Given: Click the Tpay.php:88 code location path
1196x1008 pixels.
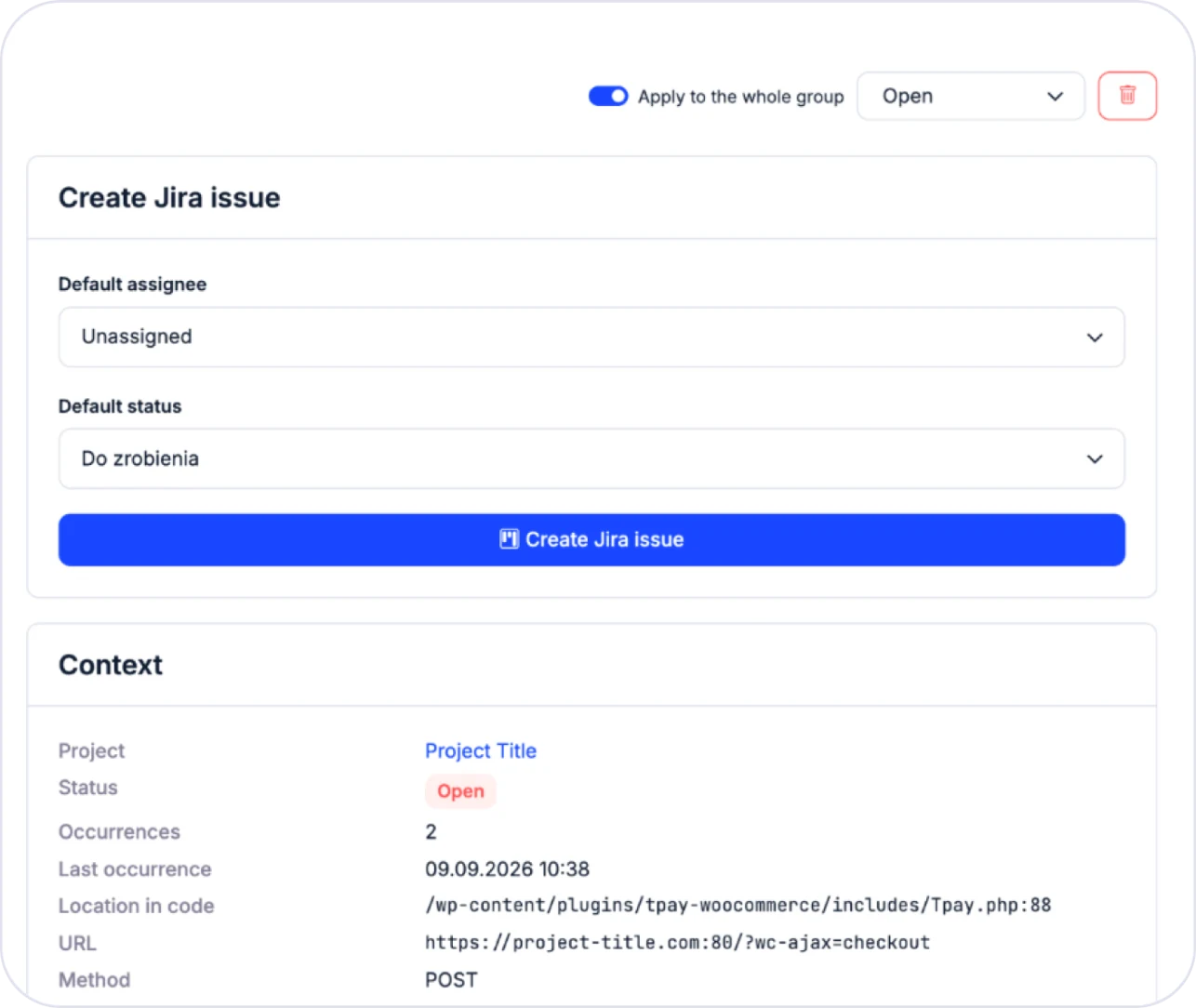Looking at the screenshot, I should coord(738,905).
